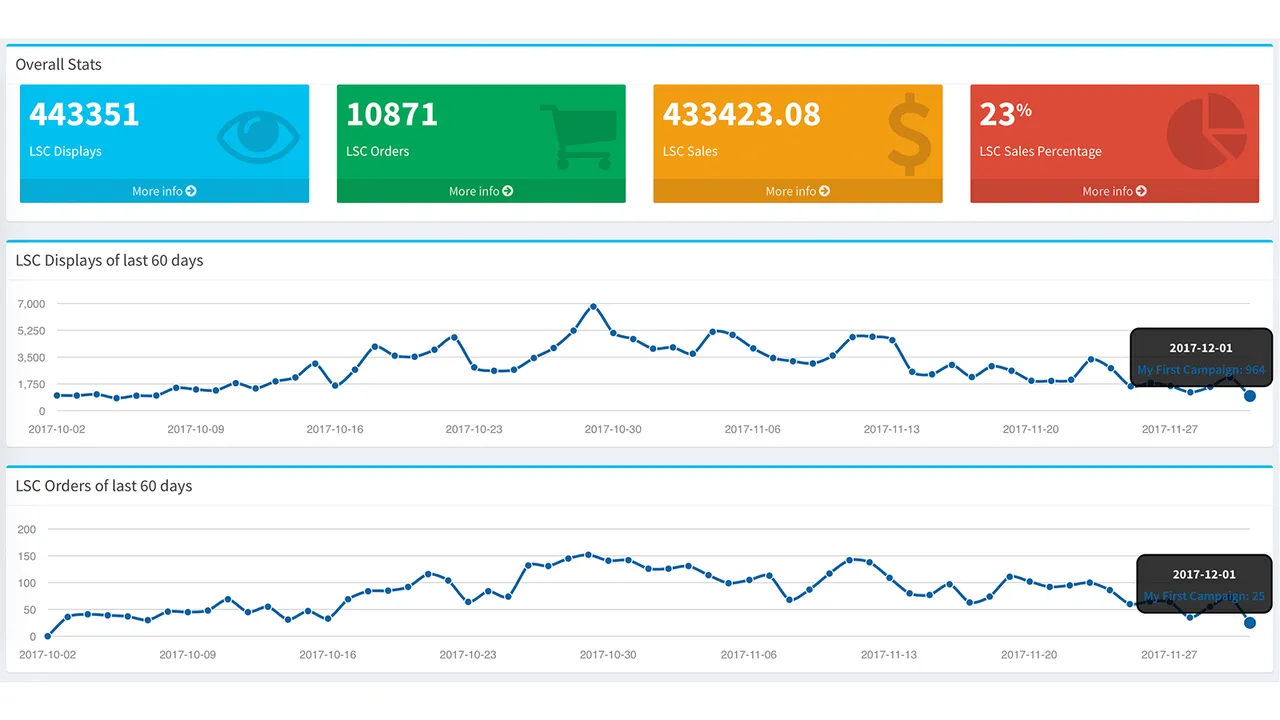Click the 433423.08 sales total value

pyautogui.click(x=741, y=115)
